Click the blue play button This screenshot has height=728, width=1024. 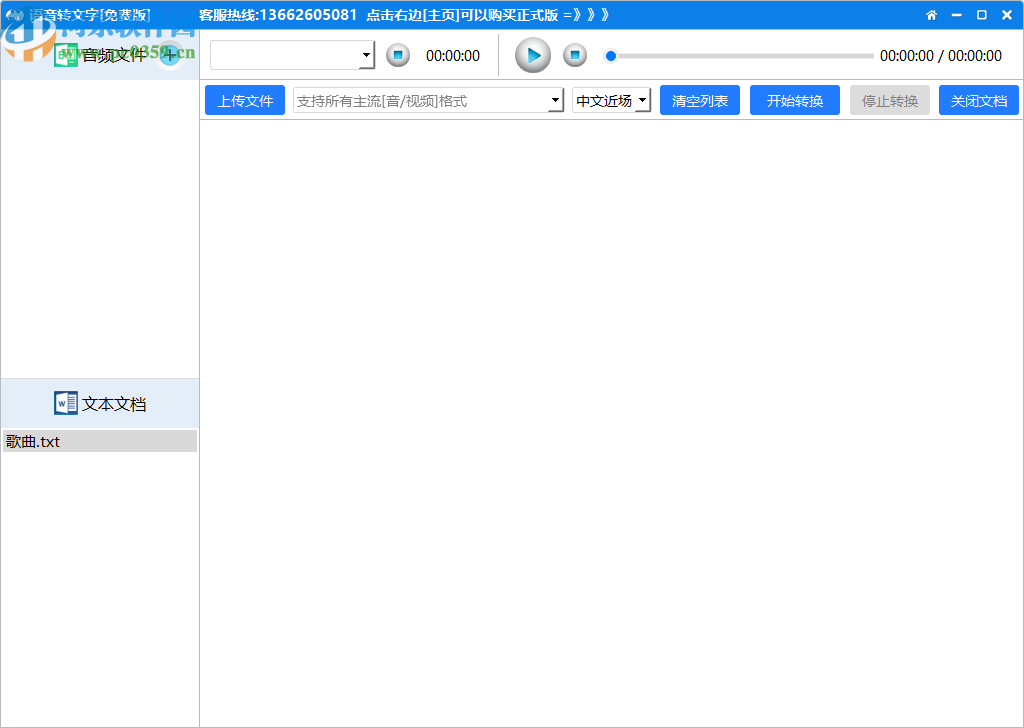[533, 55]
